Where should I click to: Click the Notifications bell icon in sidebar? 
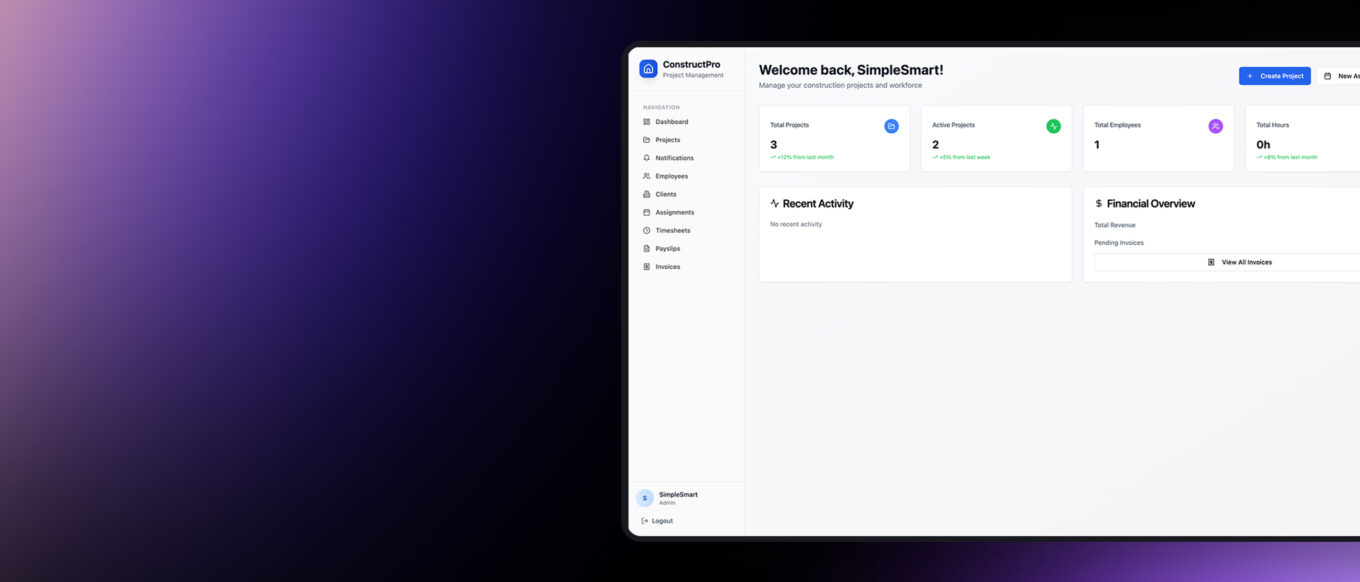pyautogui.click(x=646, y=158)
